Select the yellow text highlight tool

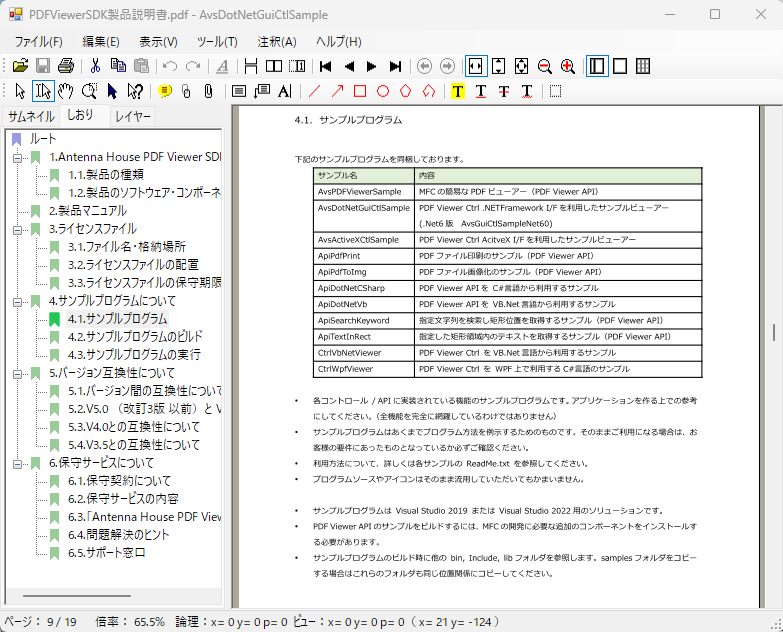pyautogui.click(x=458, y=91)
